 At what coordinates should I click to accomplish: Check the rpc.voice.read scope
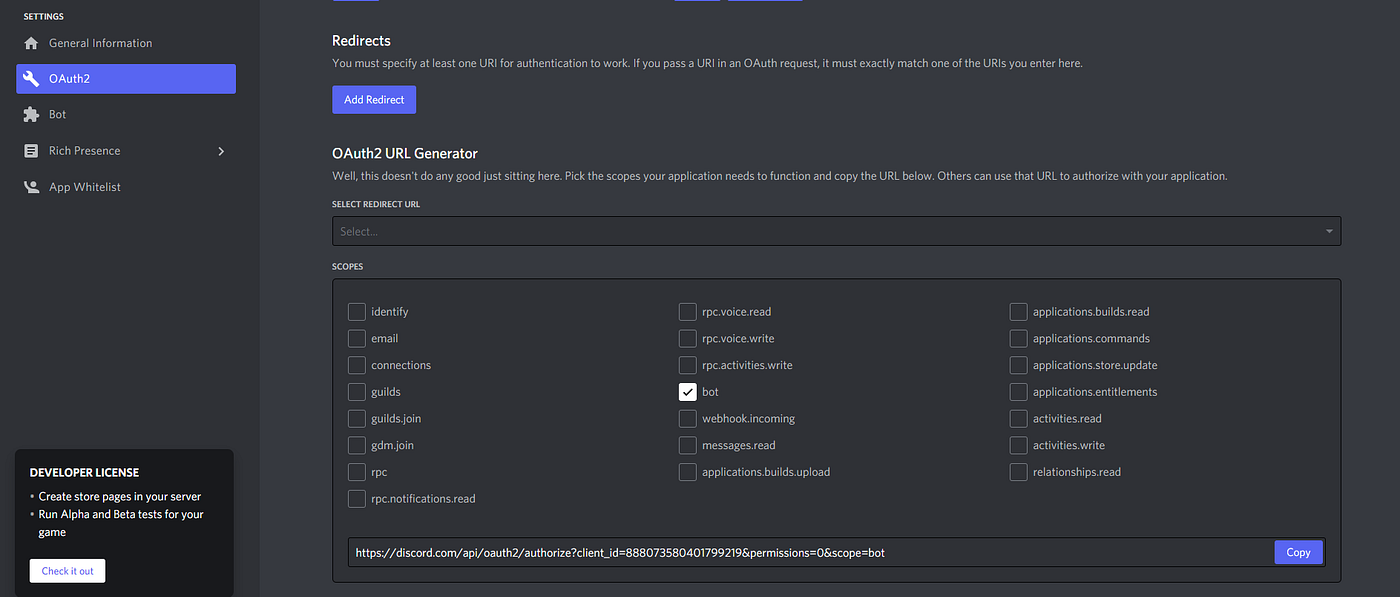(x=688, y=312)
